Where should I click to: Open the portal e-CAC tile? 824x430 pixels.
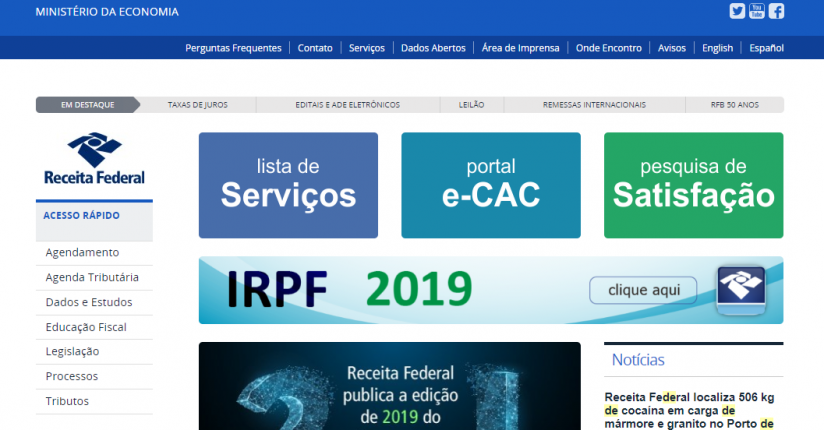tap(490, 185)
